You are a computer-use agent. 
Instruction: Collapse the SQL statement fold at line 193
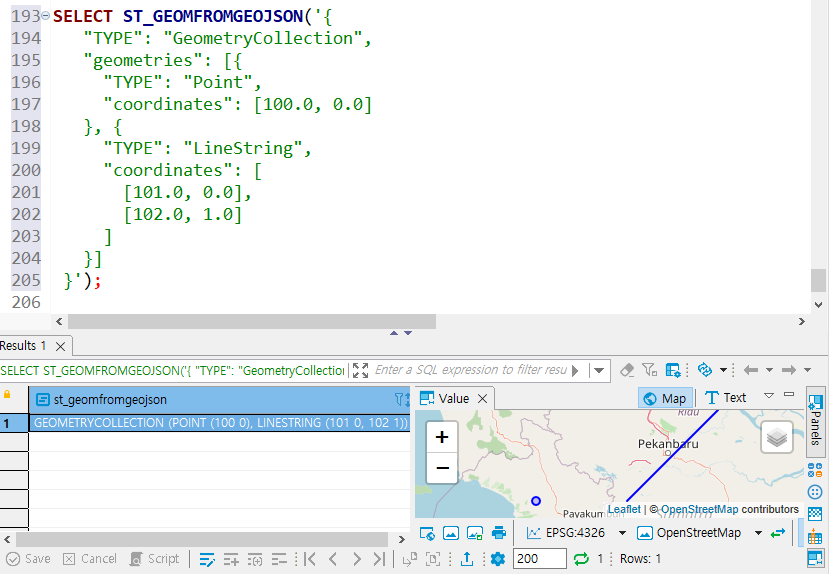45,16
